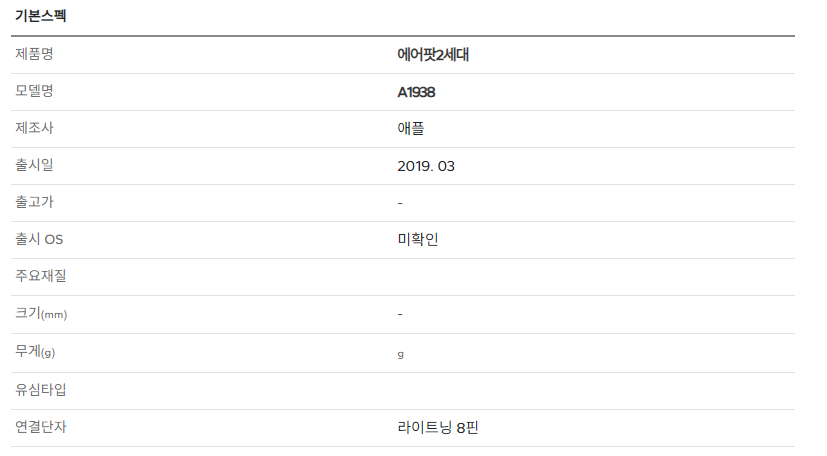Image resolution: width=827 pixels, height=456 pixels.
Task: Click the 모델명 row label
Action: (34, 91)
